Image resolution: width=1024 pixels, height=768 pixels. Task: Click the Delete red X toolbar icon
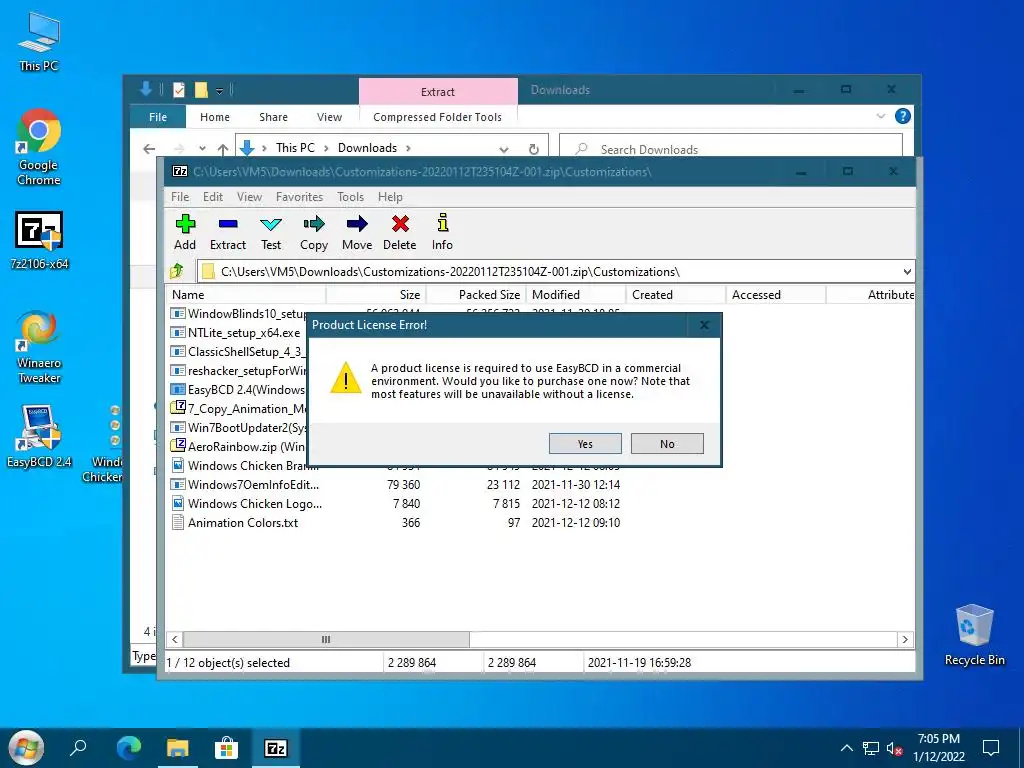[x=400, y=232]
